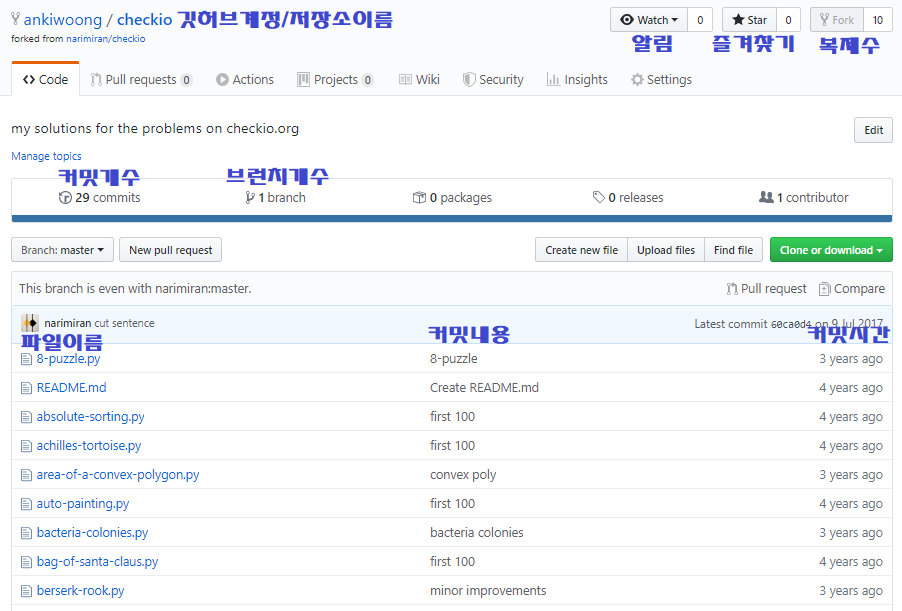The image size is (902, 611).
Task: Click the Code tab angle-brackets icon
Action: click(x=29, y=79)
